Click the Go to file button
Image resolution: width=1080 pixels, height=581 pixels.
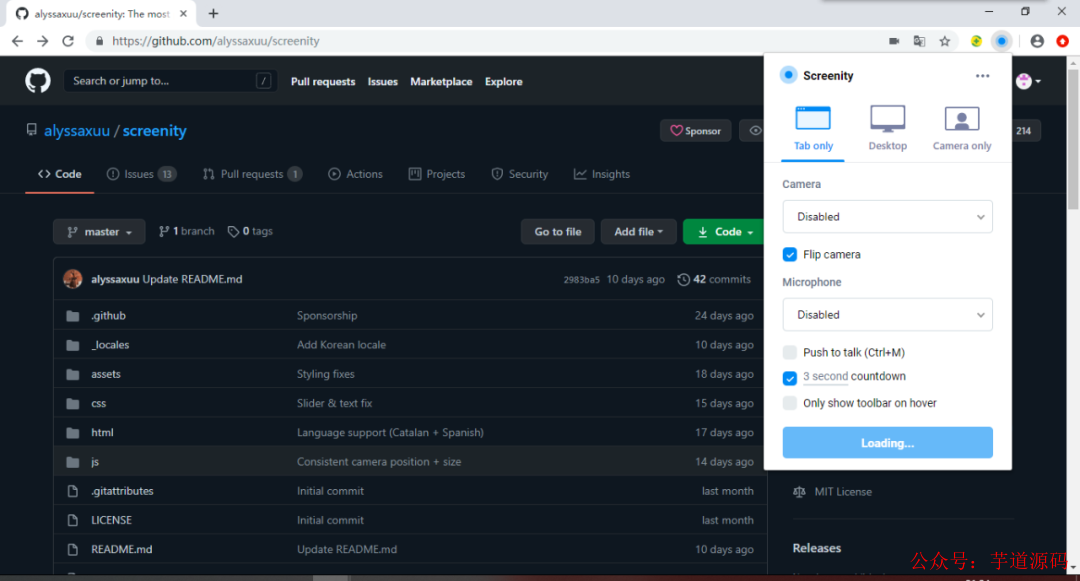[x=558, y=232]
